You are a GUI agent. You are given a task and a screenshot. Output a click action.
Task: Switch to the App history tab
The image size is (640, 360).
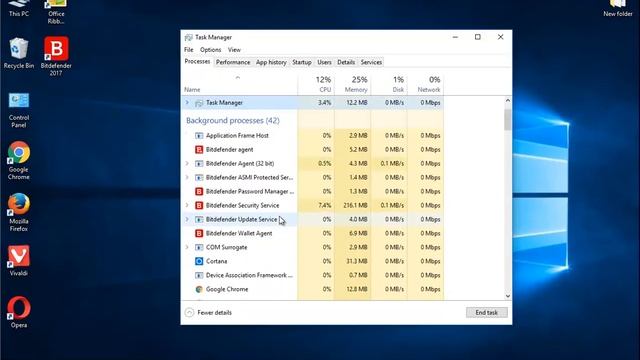pos(271,62)
